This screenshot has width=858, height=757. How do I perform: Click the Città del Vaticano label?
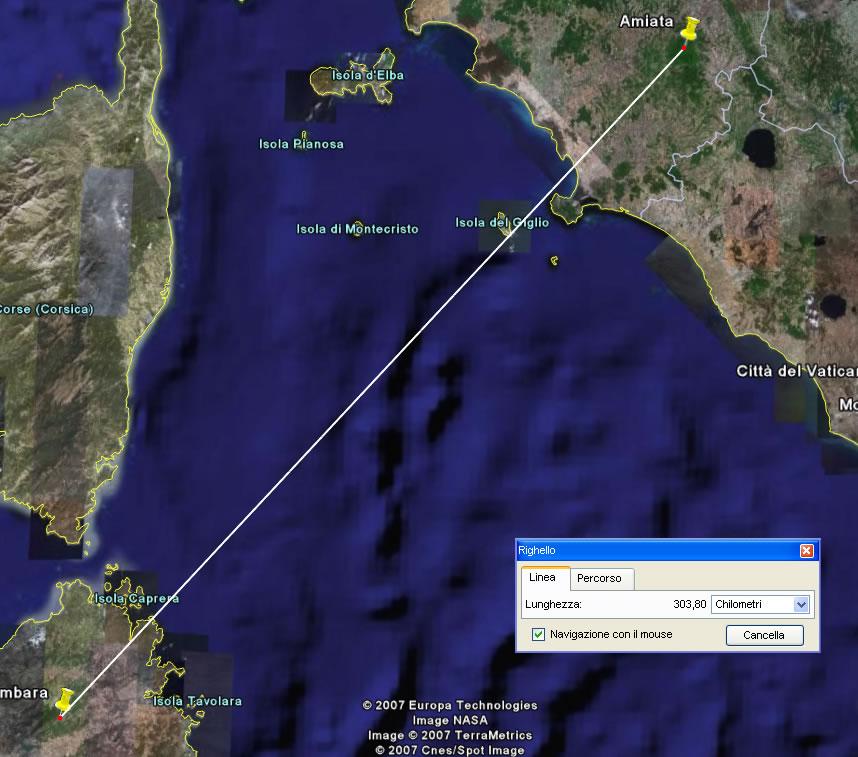tap(797, 371)
